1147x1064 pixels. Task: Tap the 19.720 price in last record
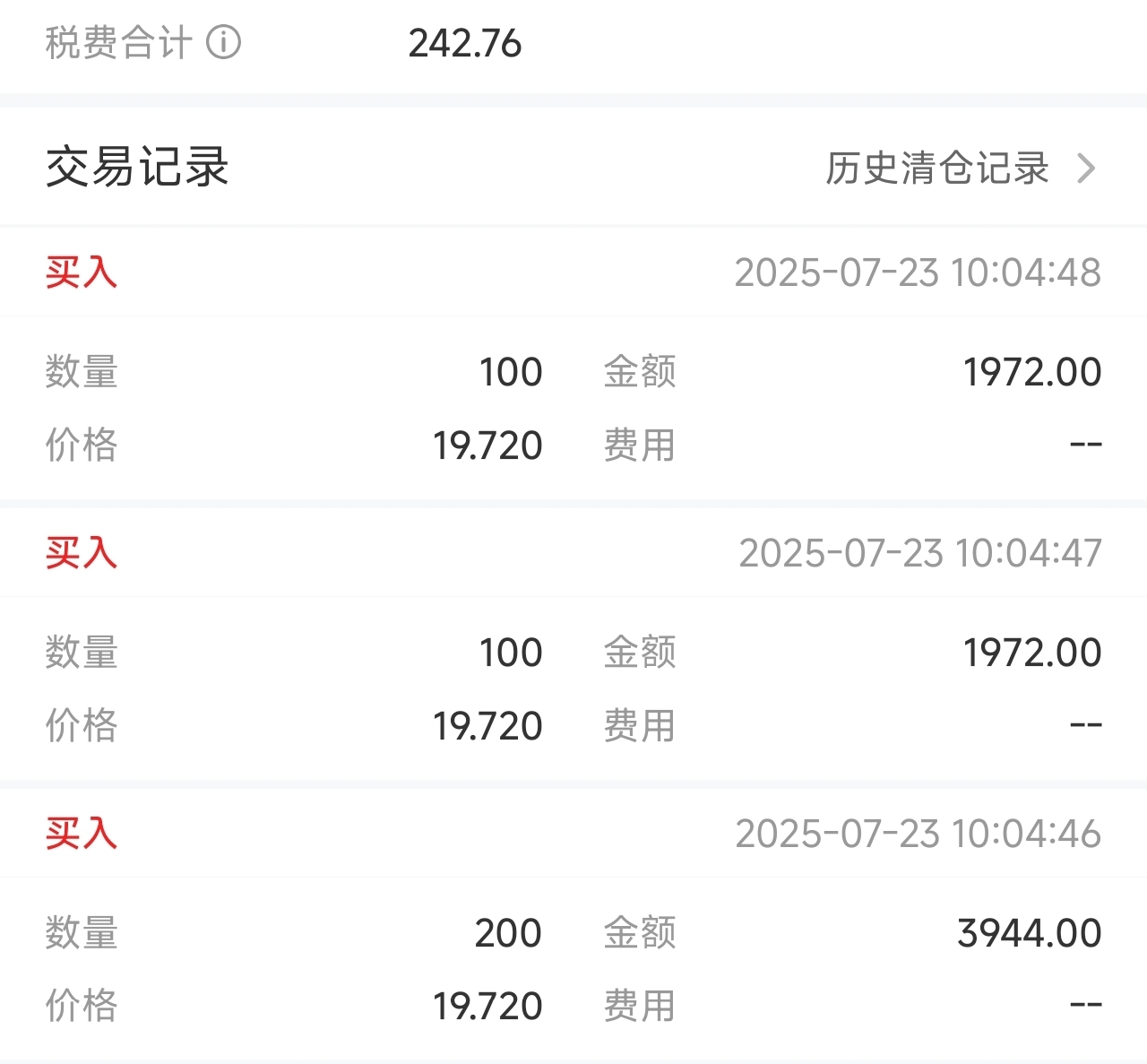[487, 1007]
